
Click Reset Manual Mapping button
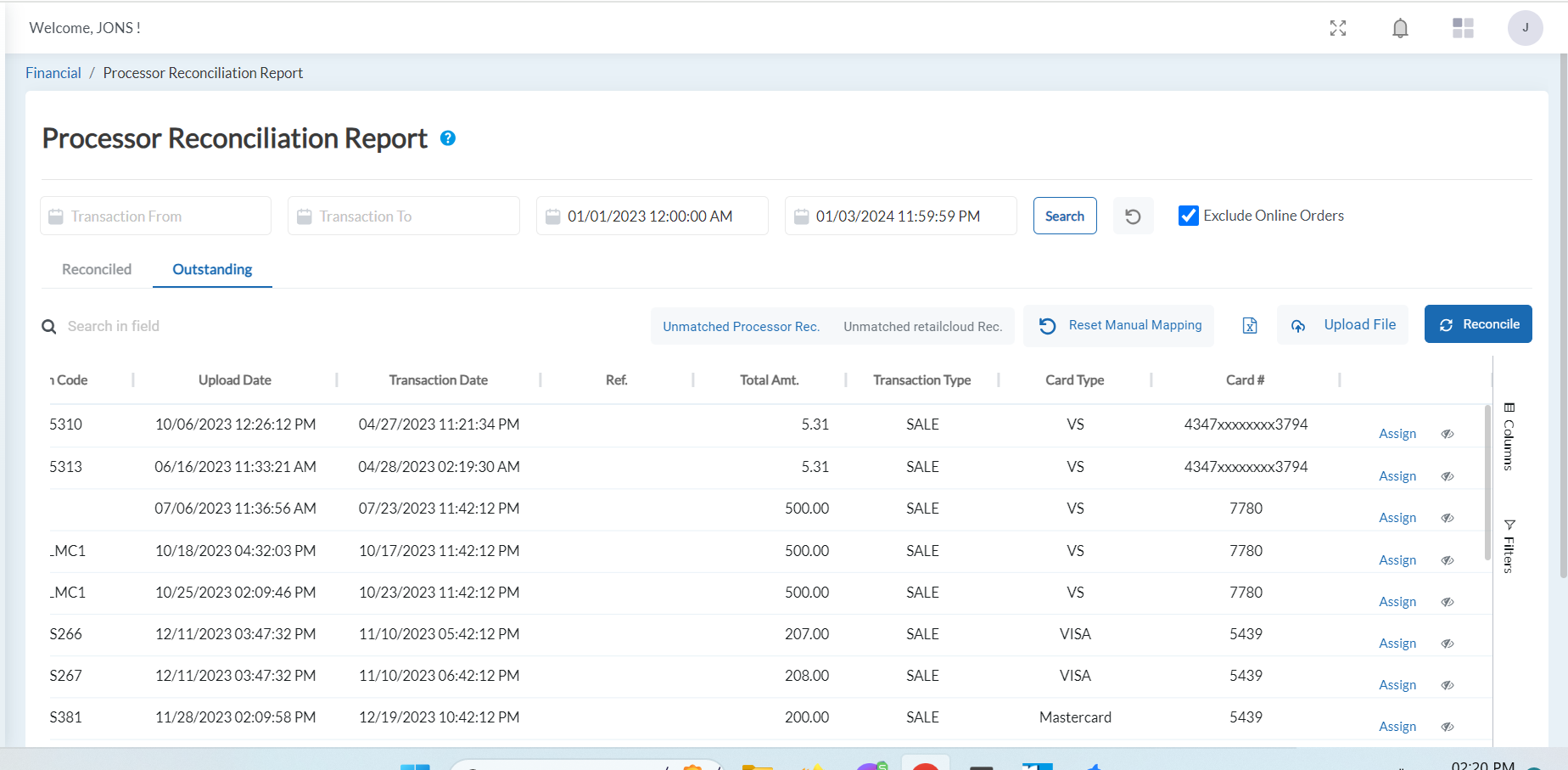1118,326
